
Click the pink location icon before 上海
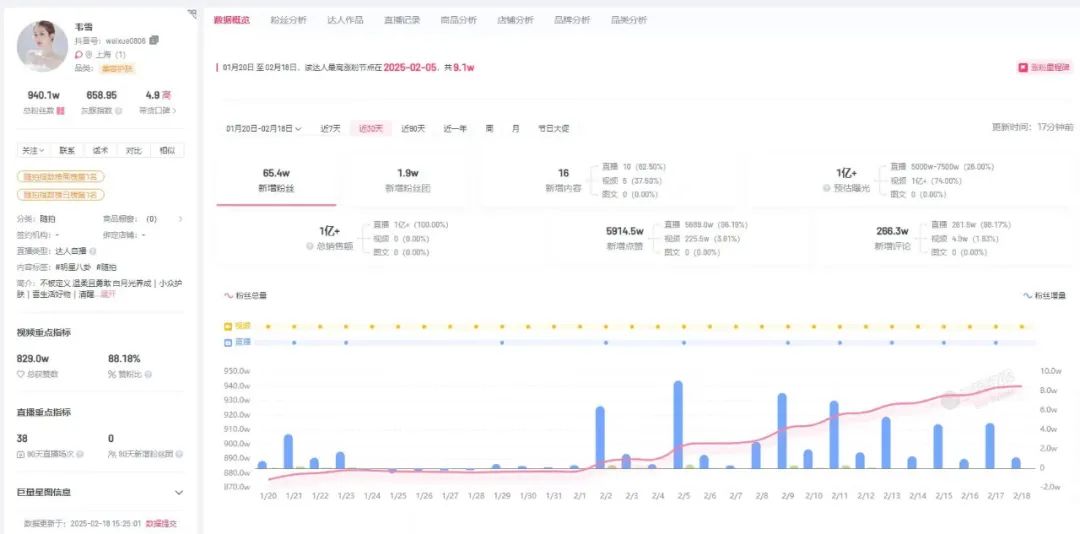click(x=79, y=54)
